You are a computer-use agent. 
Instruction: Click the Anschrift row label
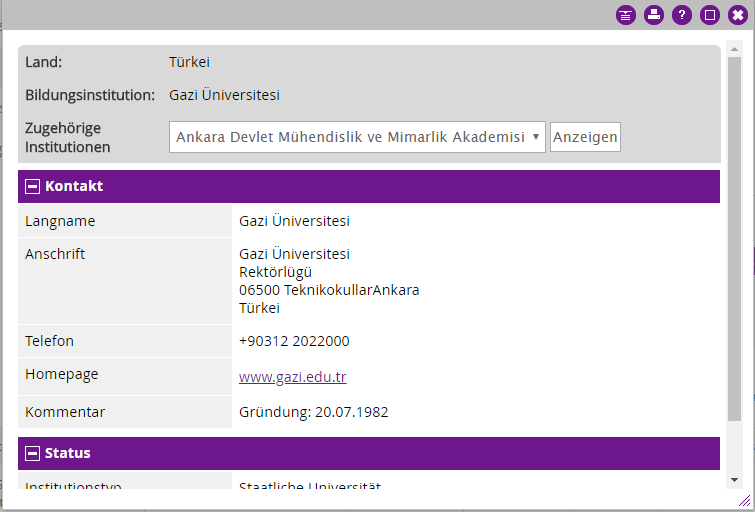tap(55, 254)
